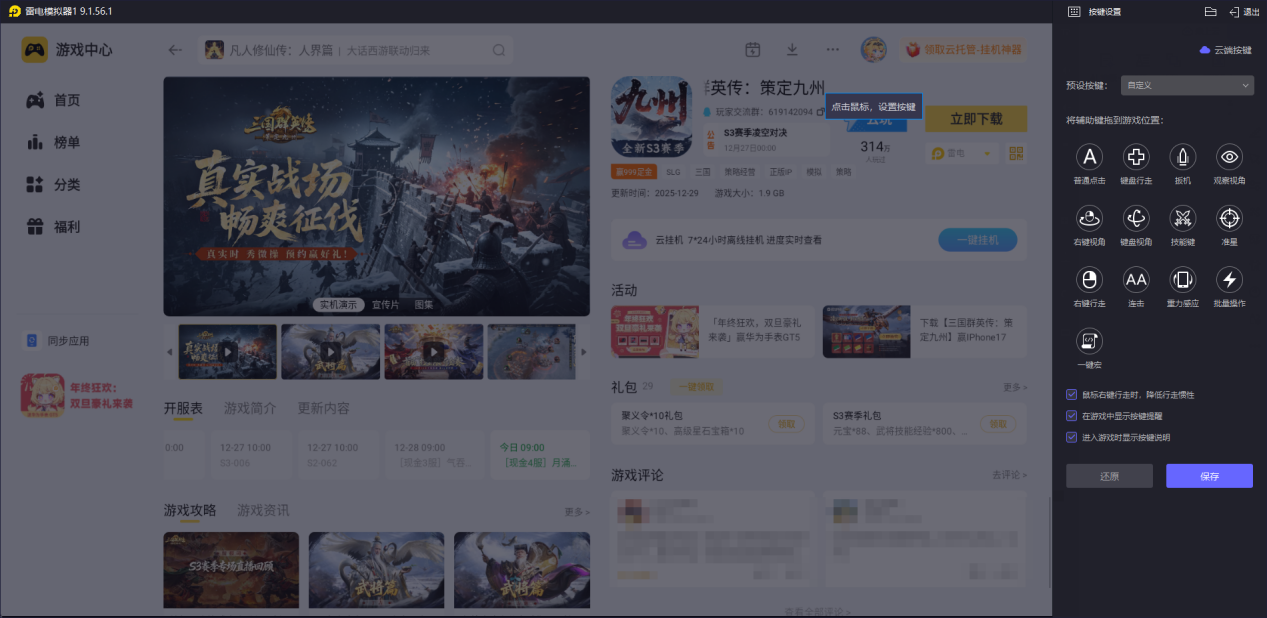Expand 更多 next to 游戏攻略
1267x618 pixels.
577,512
